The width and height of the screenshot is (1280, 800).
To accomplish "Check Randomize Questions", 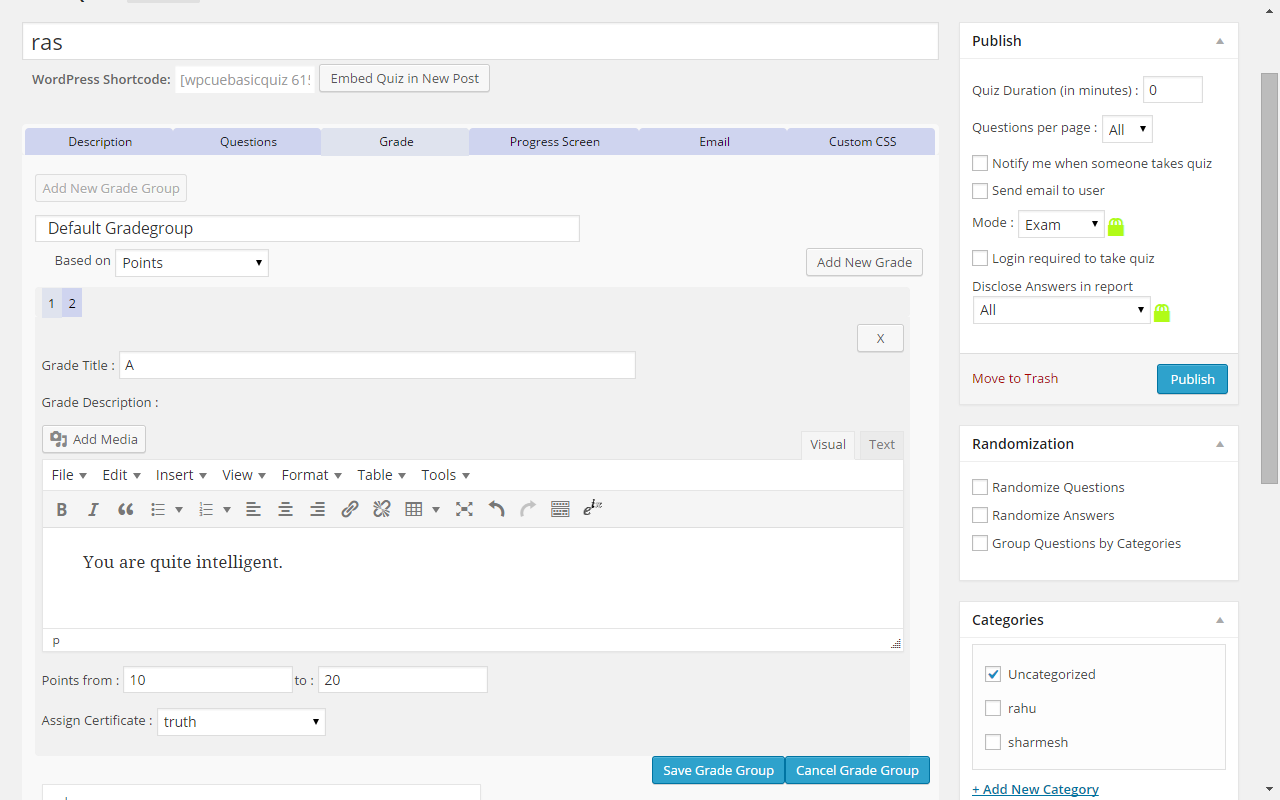I will pos(980,487).
